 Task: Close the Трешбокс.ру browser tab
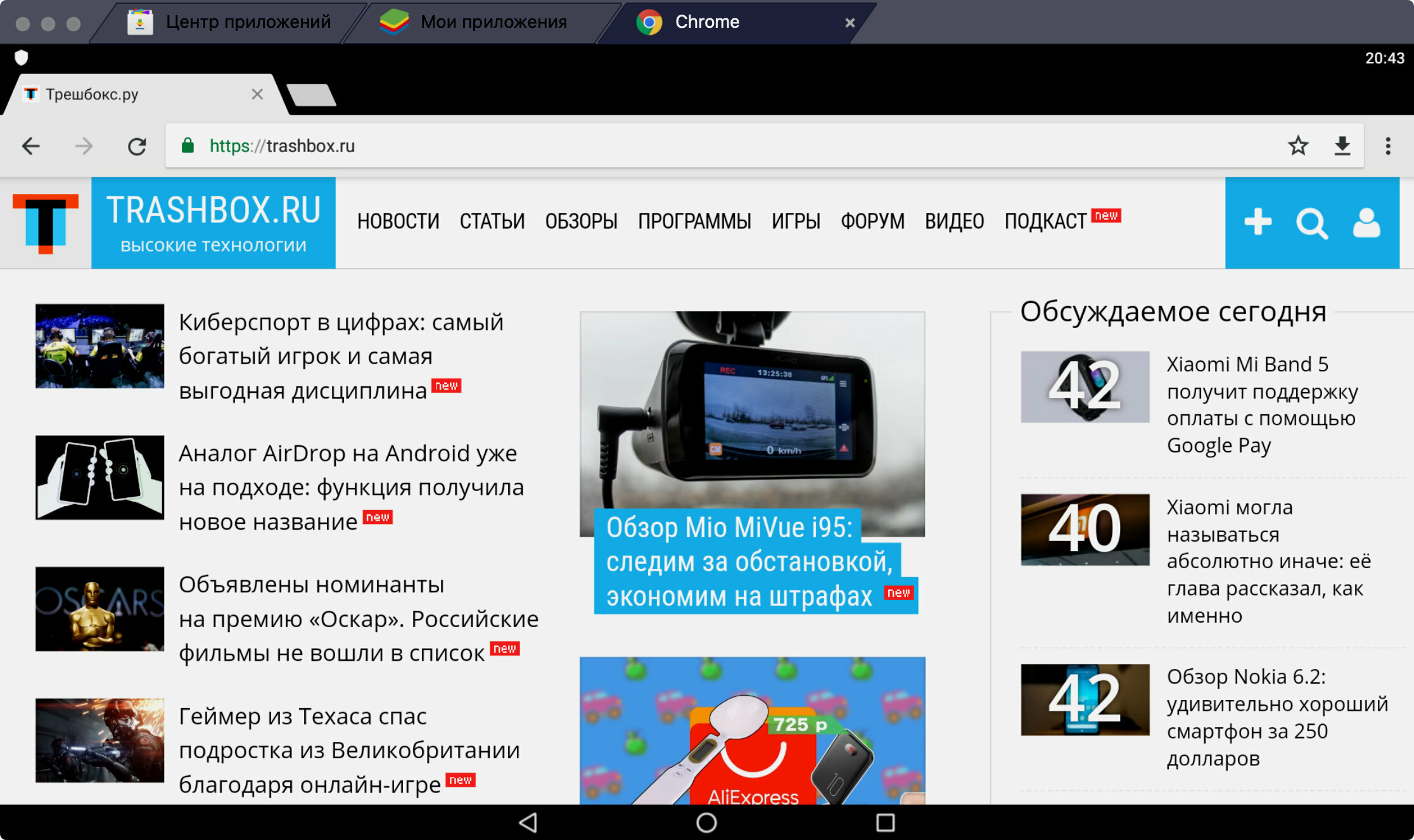(x=257, y=94)
